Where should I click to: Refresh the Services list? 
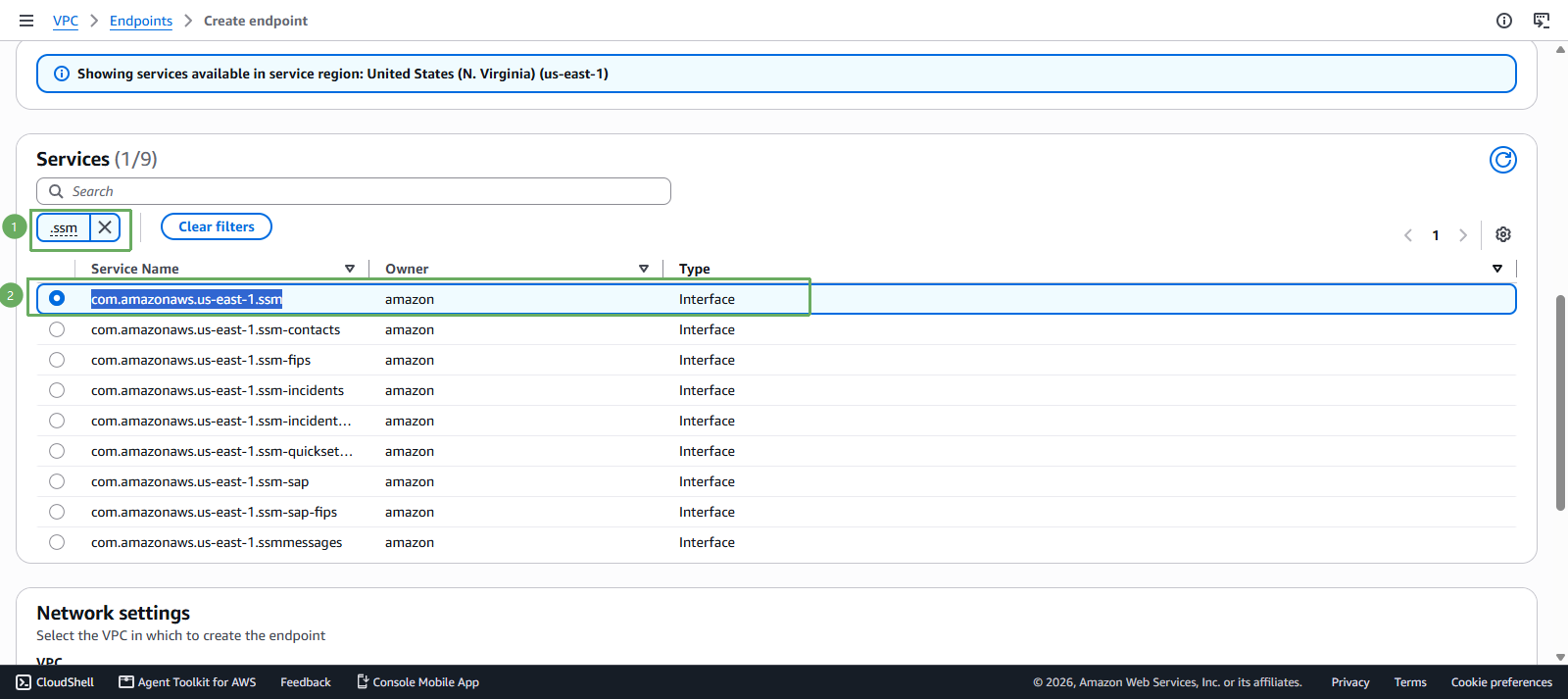[1503, 160]
